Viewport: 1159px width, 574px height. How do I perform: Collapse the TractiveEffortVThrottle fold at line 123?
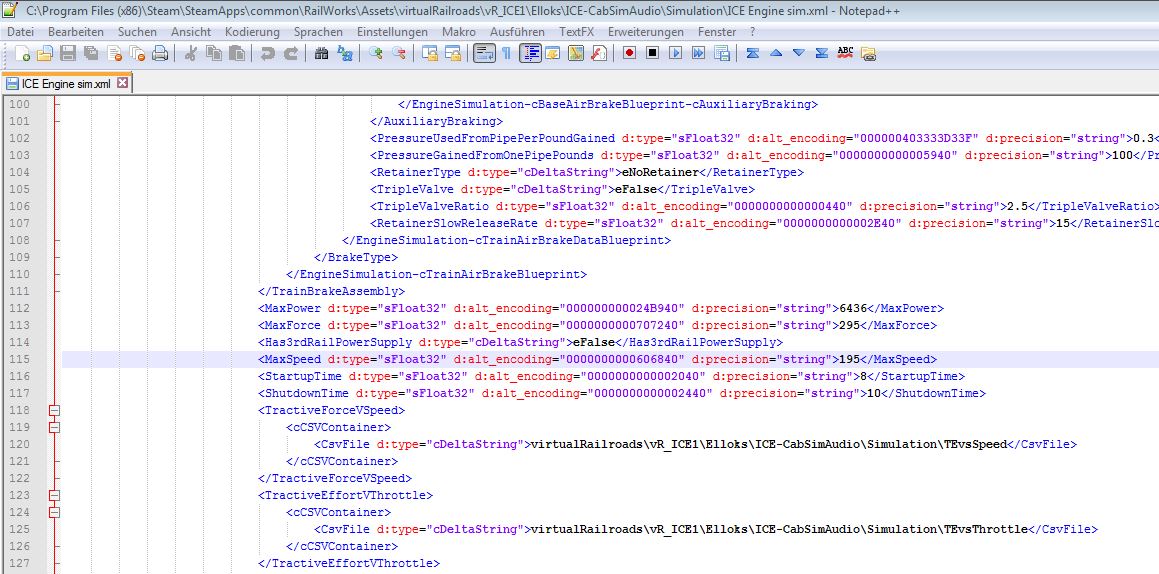click(x=55, y=495)
